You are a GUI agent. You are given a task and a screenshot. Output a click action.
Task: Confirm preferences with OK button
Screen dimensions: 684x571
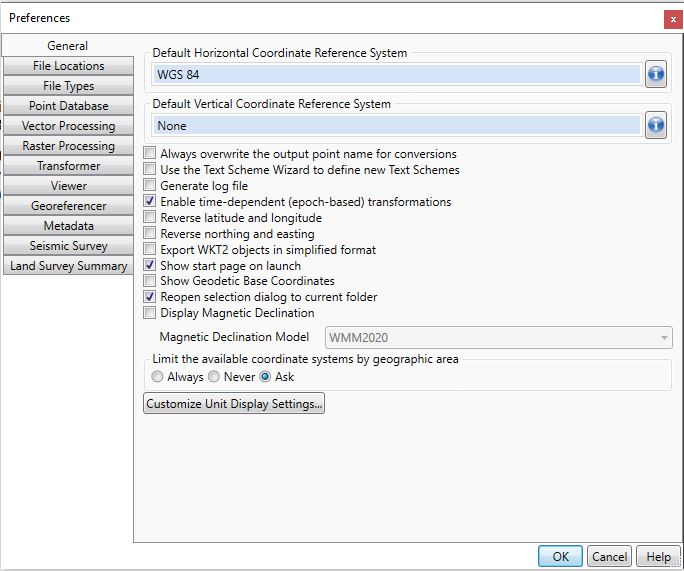pos(560,557)
